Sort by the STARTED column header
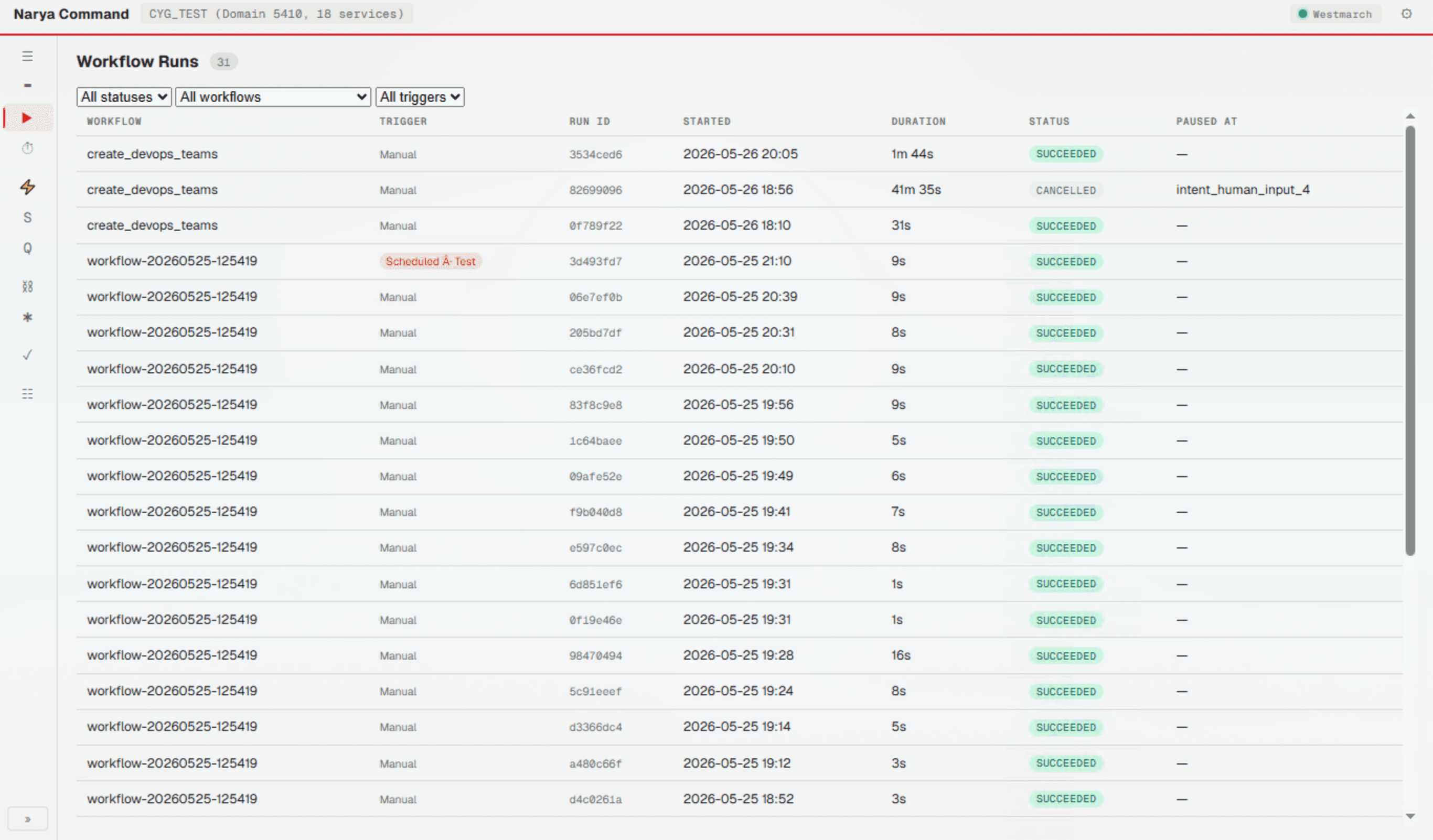This screenshot has height=840, width=1433. [x=707, y=121]
